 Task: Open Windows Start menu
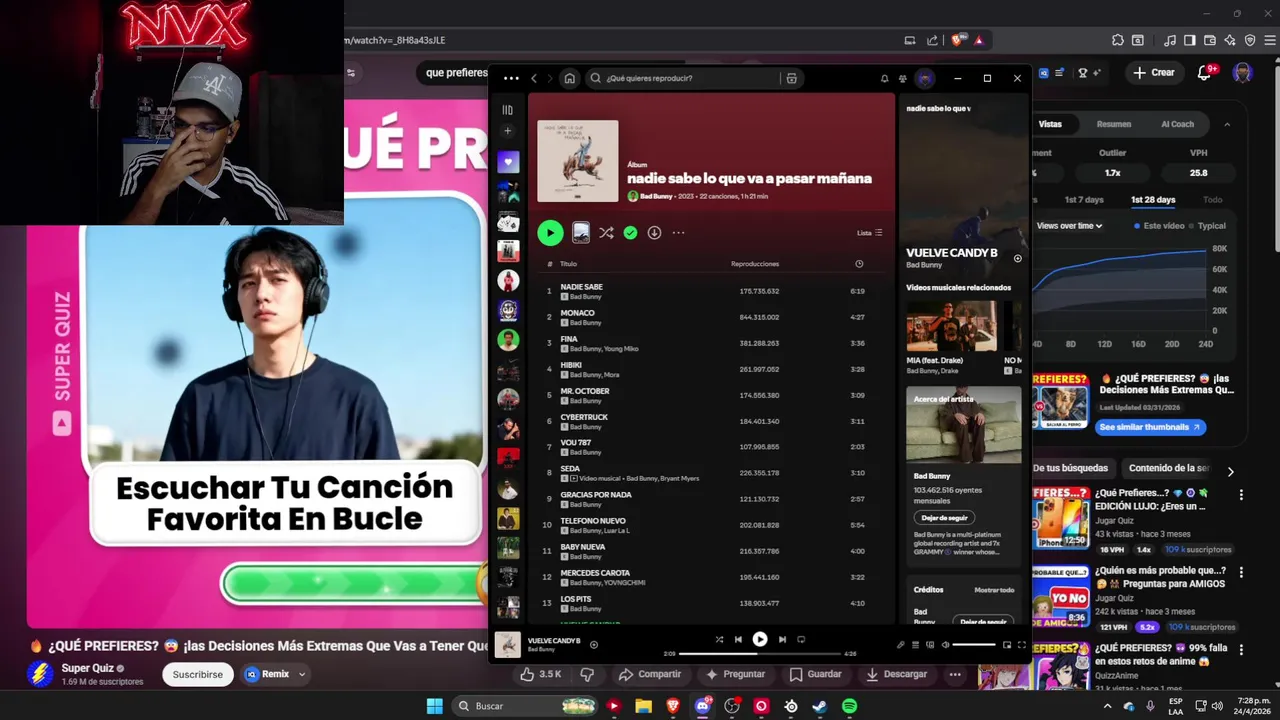tap(435, 706)
